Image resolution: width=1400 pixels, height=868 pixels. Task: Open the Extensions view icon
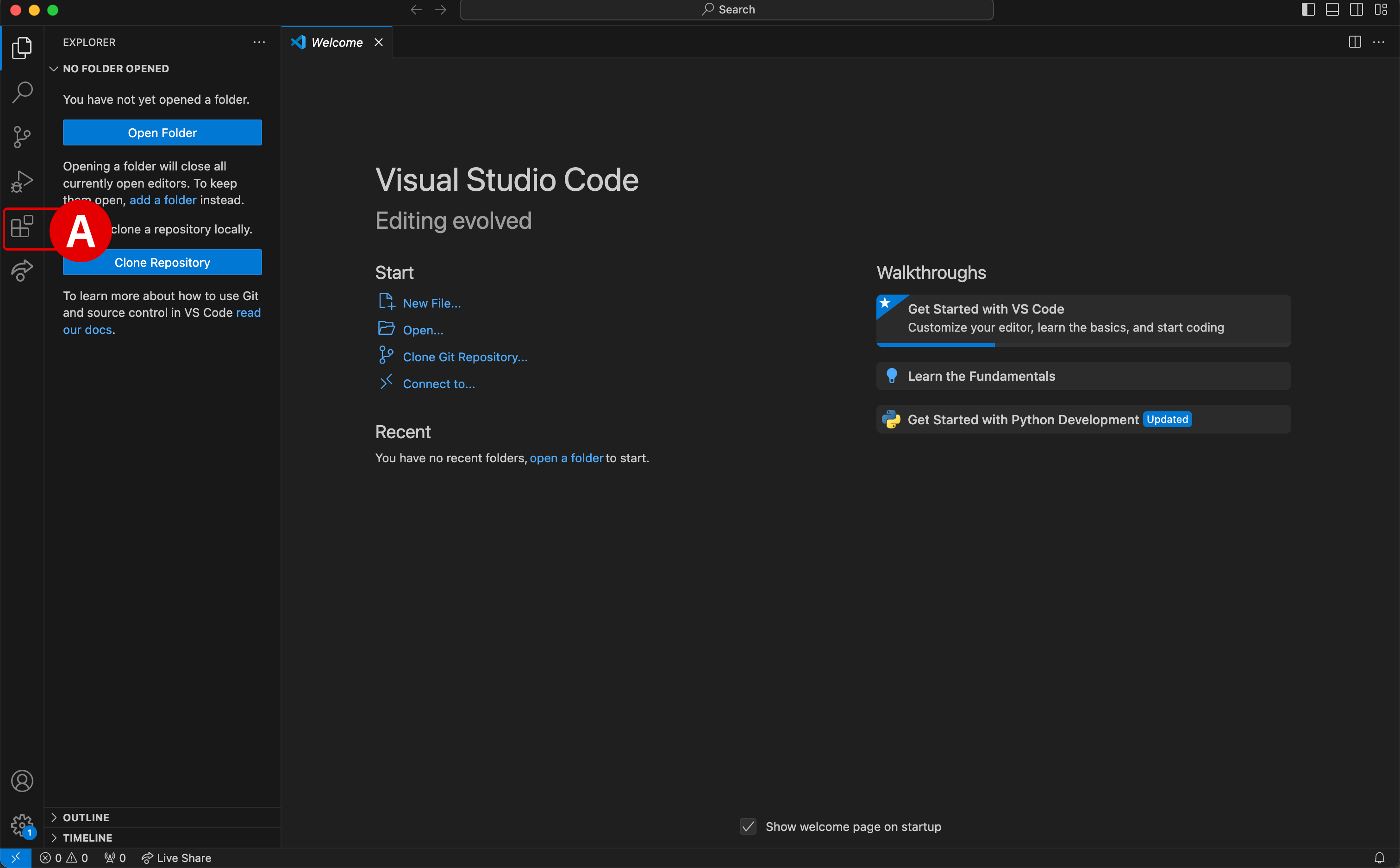(x=22, y=227)
